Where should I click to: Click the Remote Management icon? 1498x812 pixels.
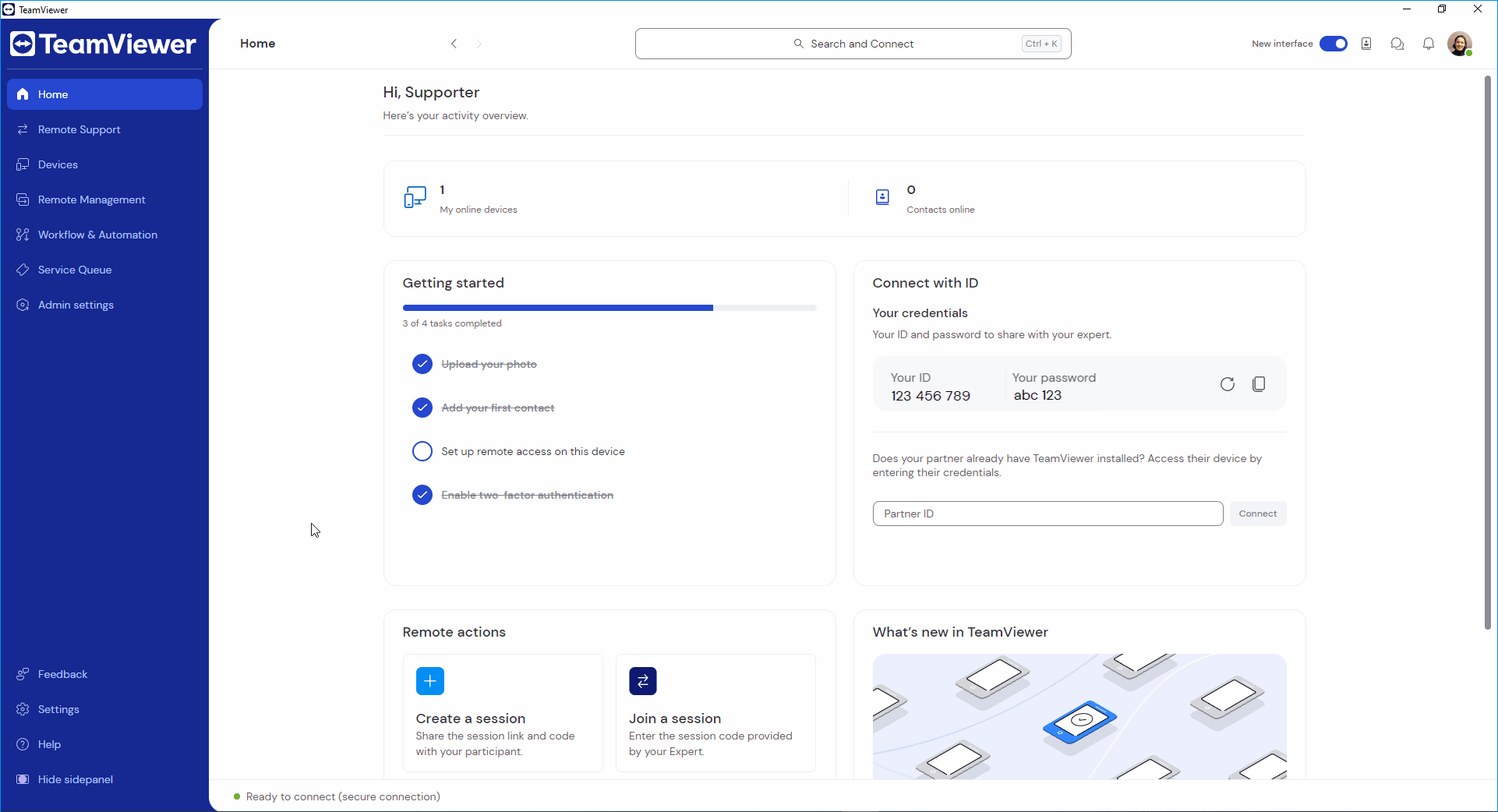pos(23,199)
